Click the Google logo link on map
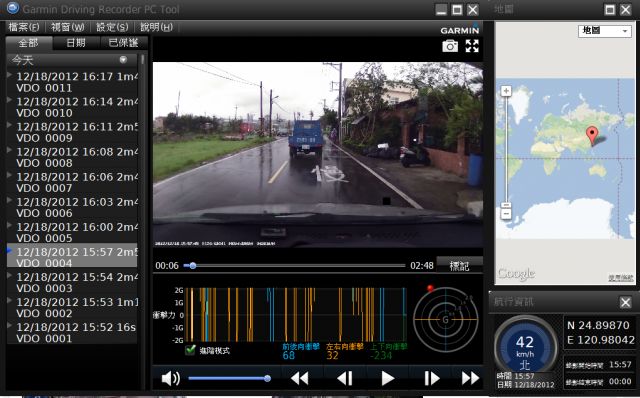 tap(516, 274)
